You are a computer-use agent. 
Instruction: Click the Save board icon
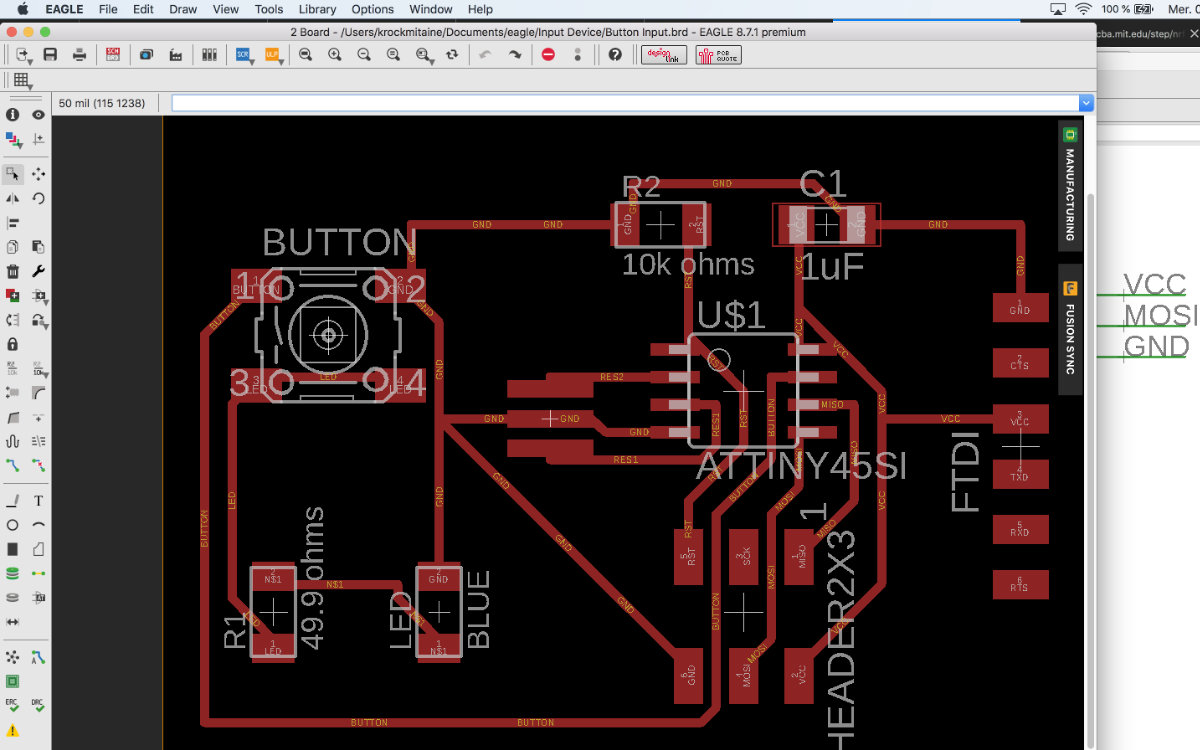point(50,54)
